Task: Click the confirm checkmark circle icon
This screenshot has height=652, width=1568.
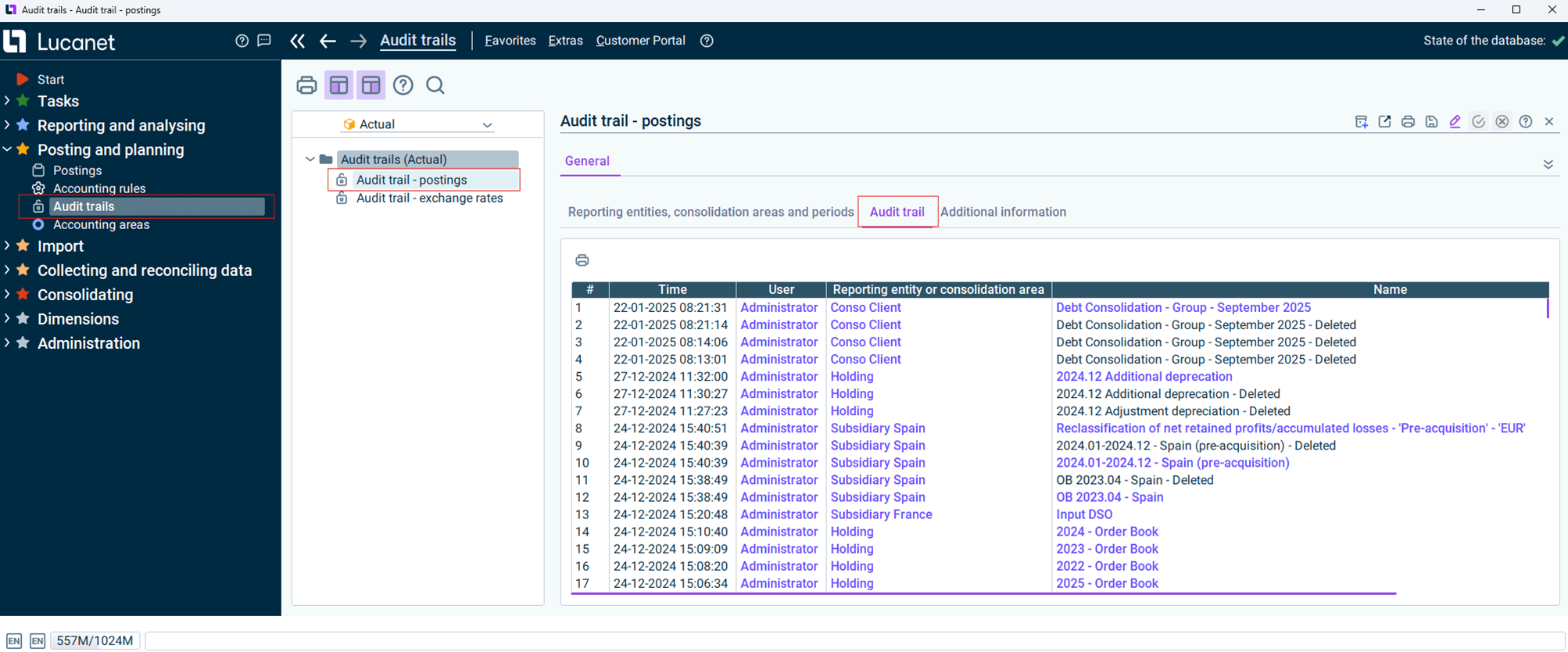Action: [1478, 122]
